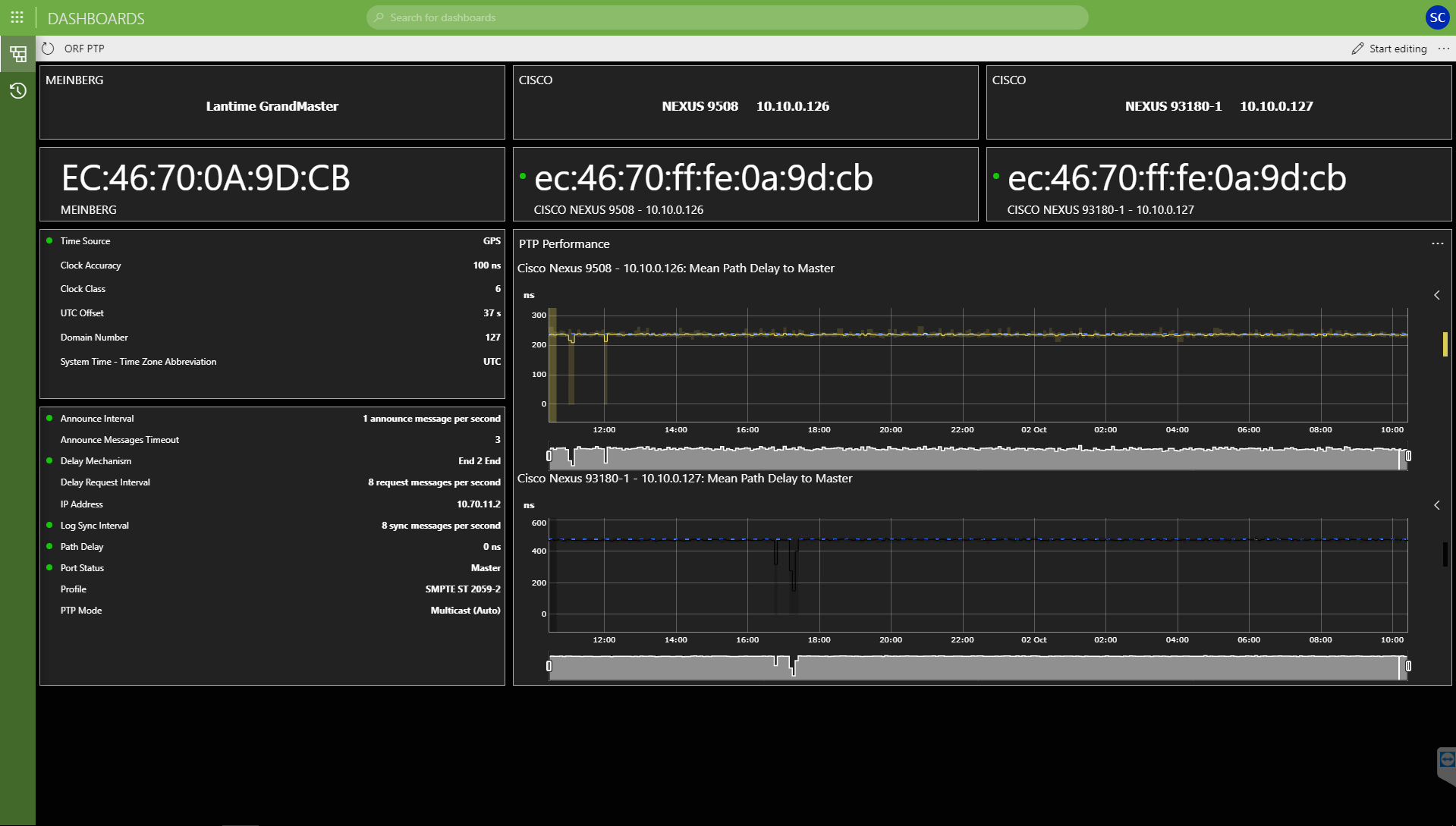Open the apps grid menu
The width and height of the screenshot is (1456, 826).
tap(17, 17)
